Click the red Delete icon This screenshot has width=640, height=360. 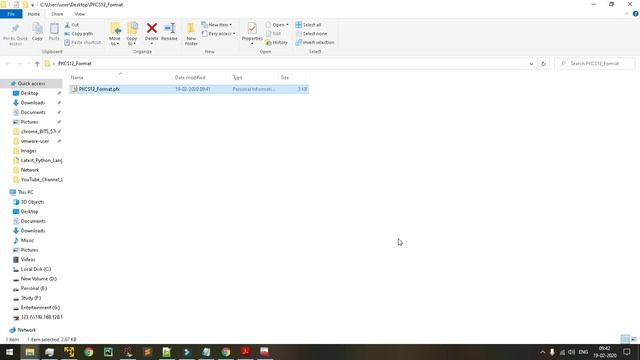click(x=151, y=28)
